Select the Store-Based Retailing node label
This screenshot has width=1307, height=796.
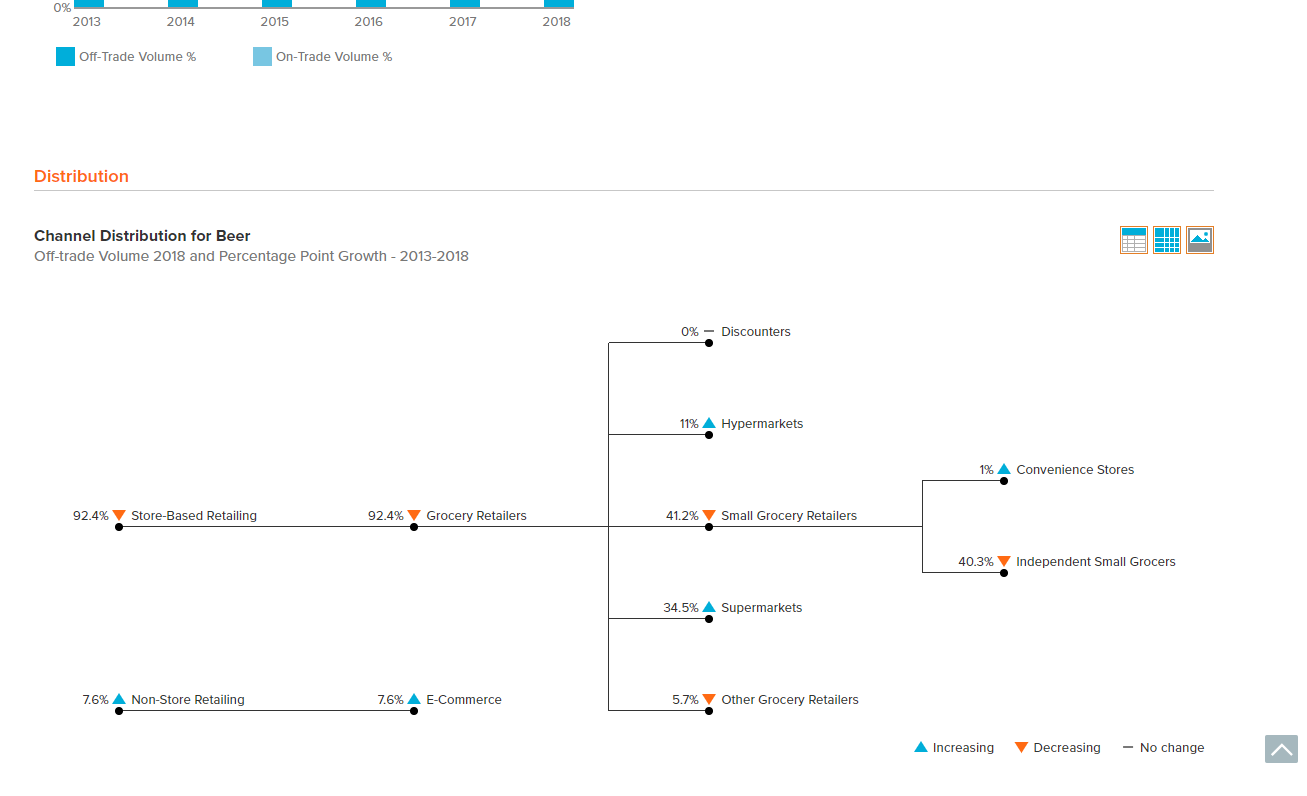coord(194,516)
